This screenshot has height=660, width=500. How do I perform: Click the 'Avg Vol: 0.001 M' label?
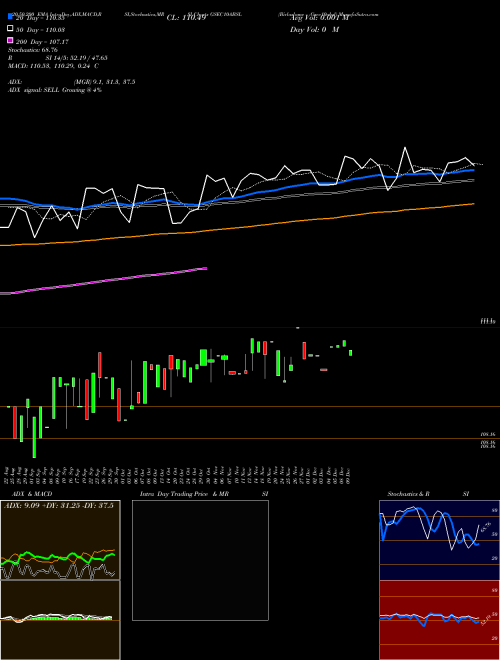point(319,18)
